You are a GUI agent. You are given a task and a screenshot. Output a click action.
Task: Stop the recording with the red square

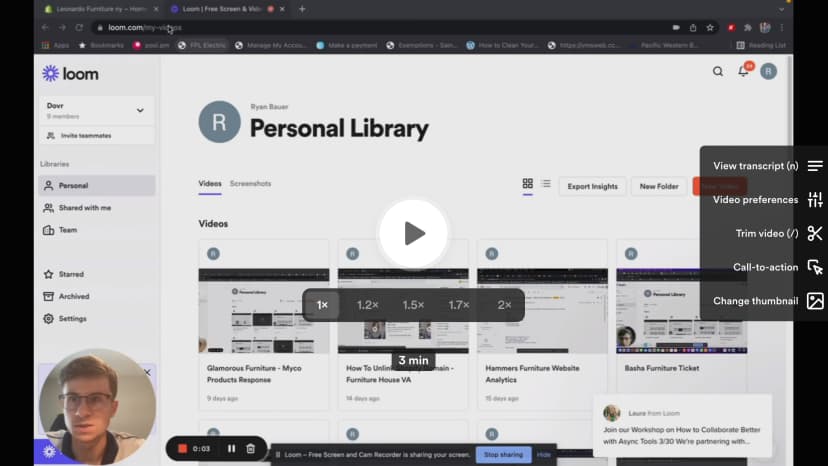coord(182,449)
